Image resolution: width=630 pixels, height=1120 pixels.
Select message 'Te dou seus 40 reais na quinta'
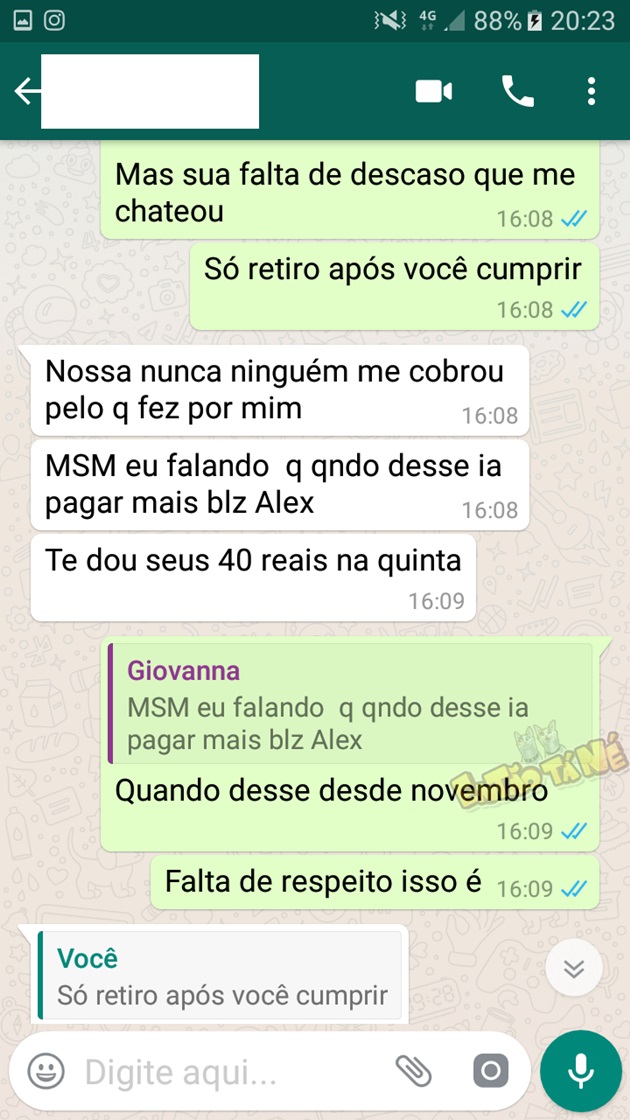pyautogui.click(x=253, y=577)
